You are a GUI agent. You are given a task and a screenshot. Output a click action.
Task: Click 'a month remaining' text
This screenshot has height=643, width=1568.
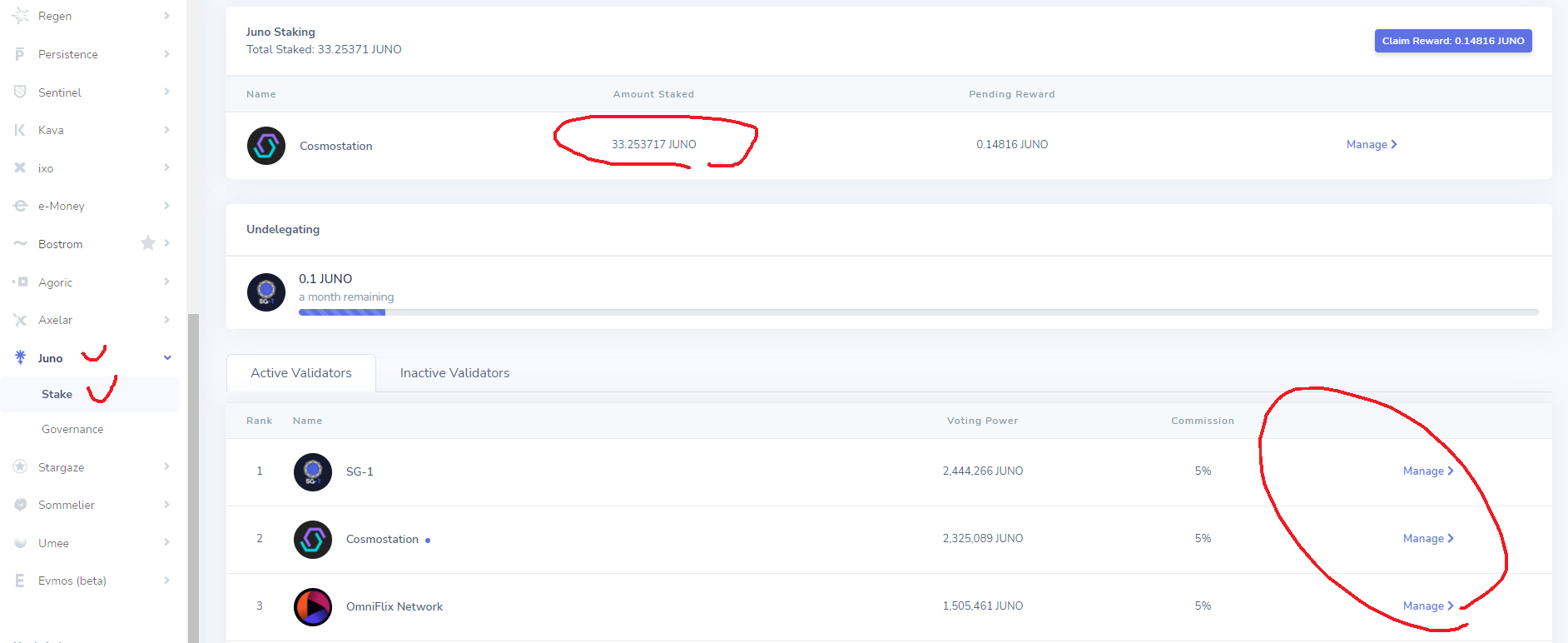pyautogui.click(x=346, y=297)
